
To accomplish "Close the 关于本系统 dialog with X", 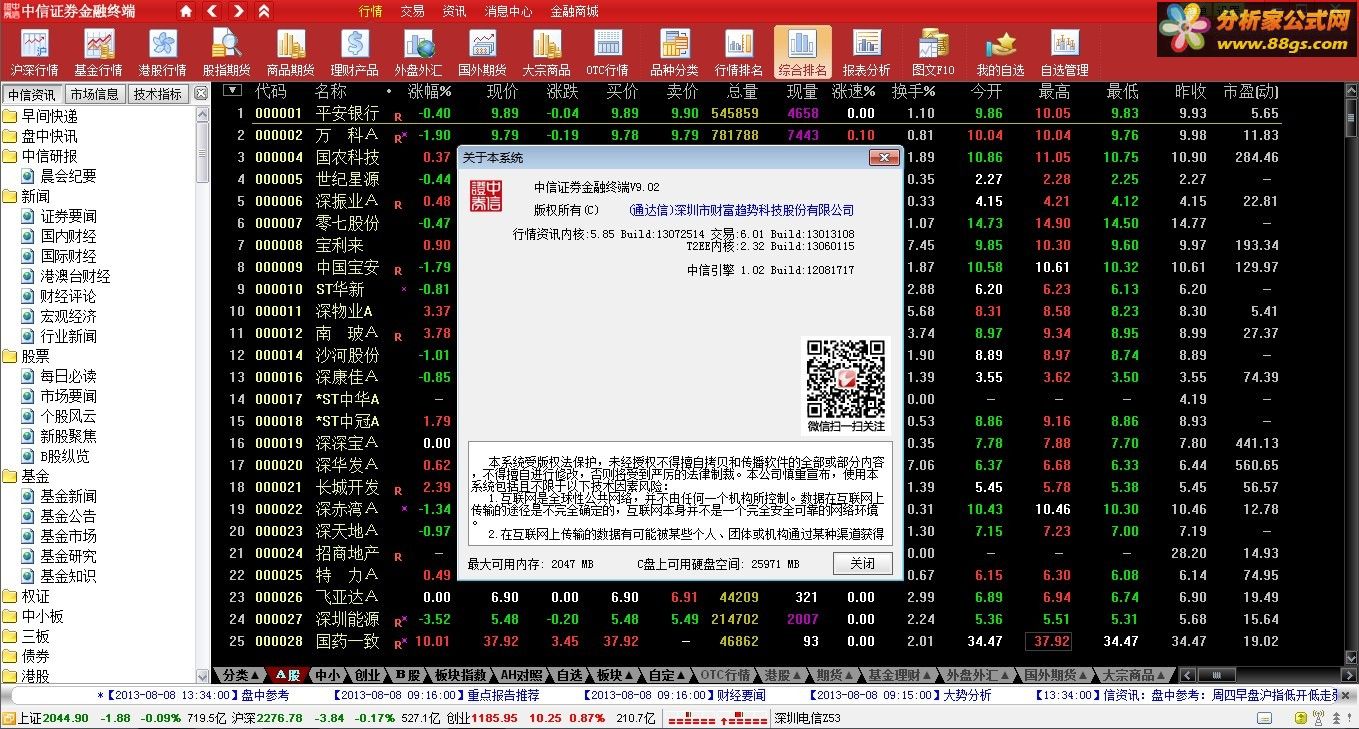I will pyautogui.click(x=884, y=157).
